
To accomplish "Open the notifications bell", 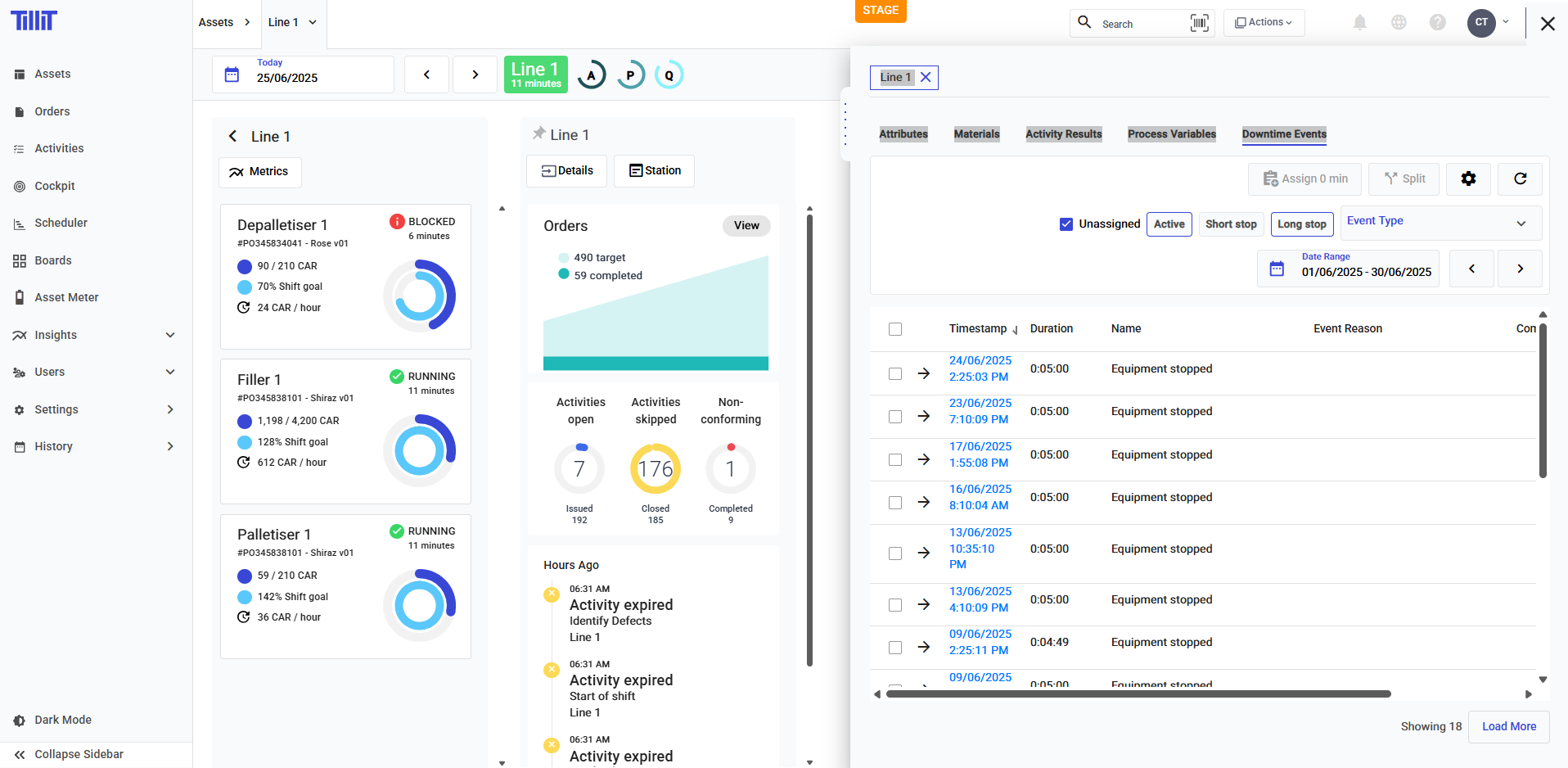I will 1359,23.
